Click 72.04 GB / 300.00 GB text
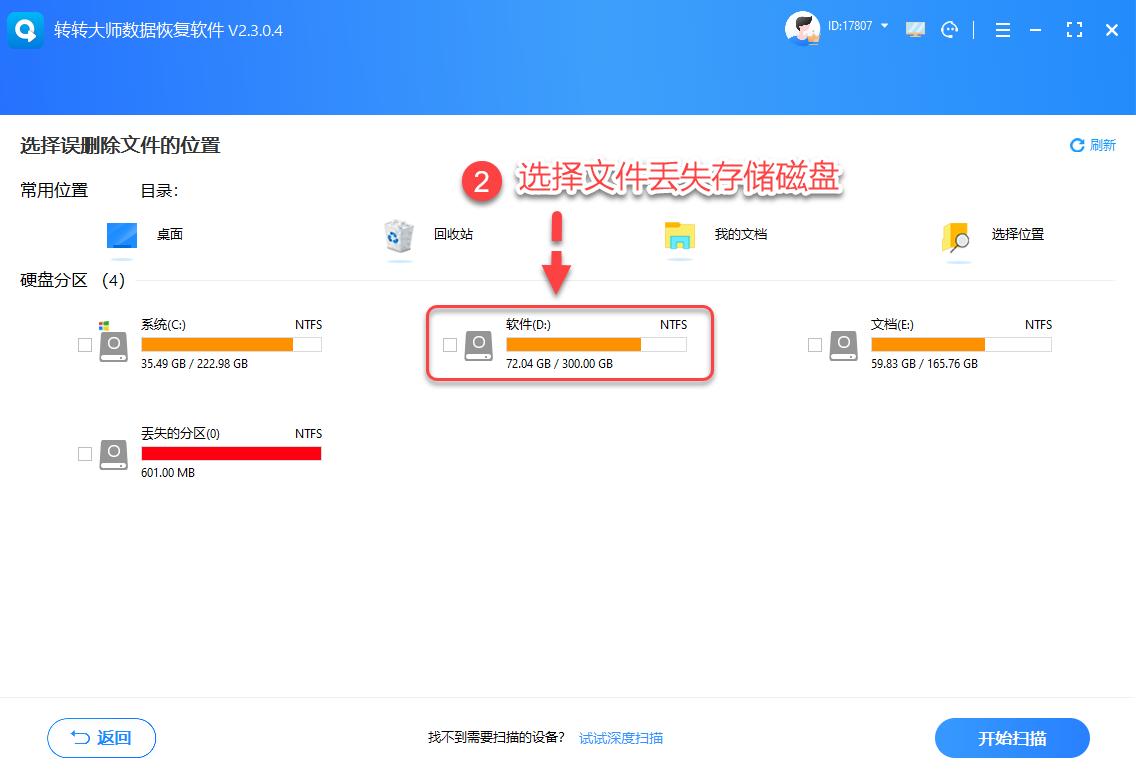 [560, 364]
